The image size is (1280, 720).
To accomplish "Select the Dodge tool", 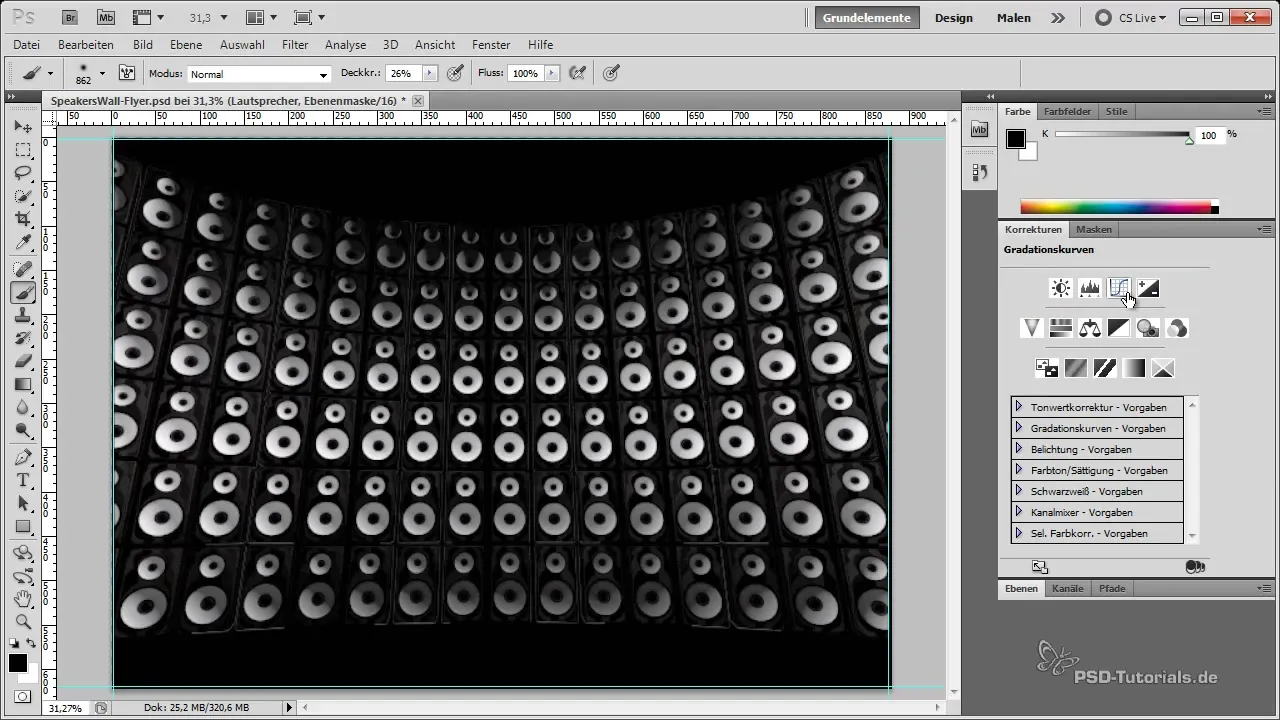I will coord(23,430).
